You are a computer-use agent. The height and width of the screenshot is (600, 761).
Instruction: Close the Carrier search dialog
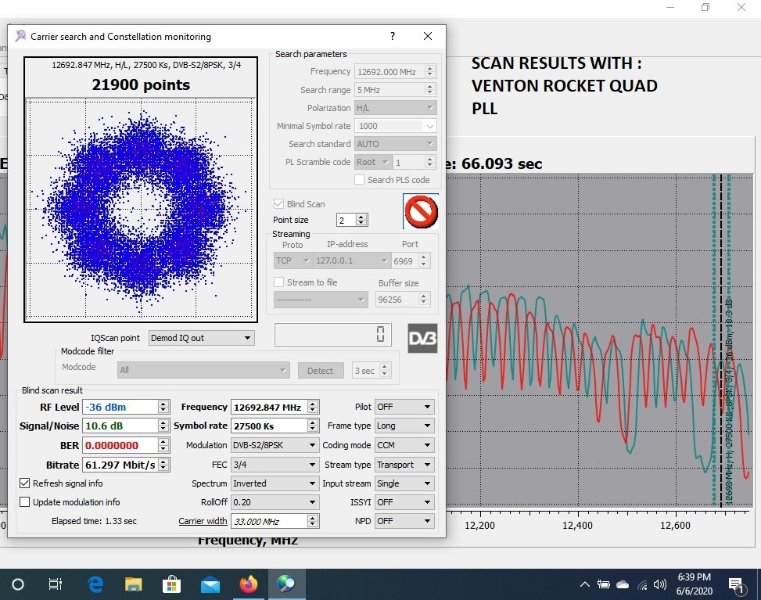[x=428, y=36]
